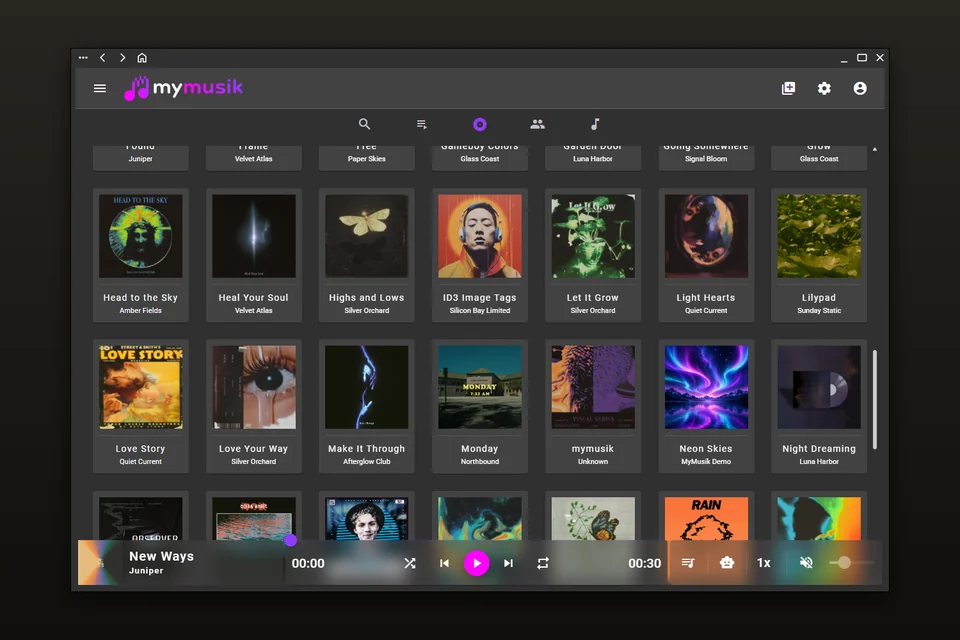Click the mymusik logo
The height and width of the screenshot is (640, 960).
point(183,88)
